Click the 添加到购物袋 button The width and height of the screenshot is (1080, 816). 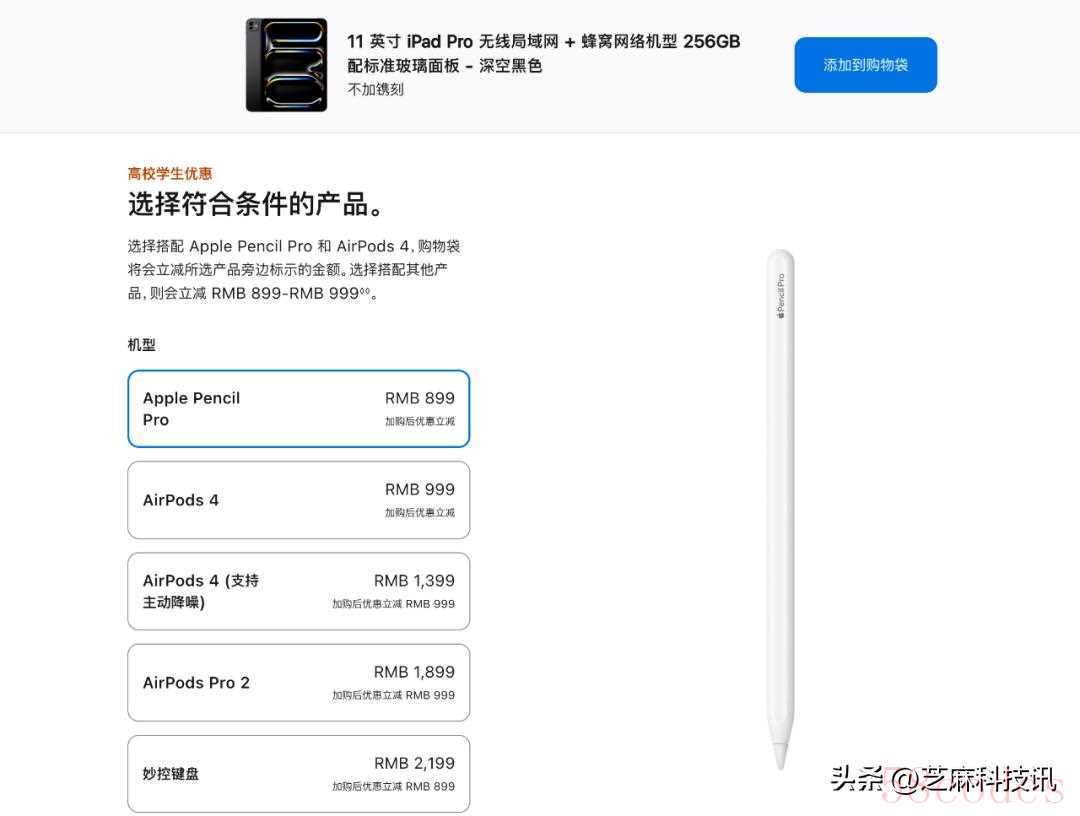click(x=865, y=65)
